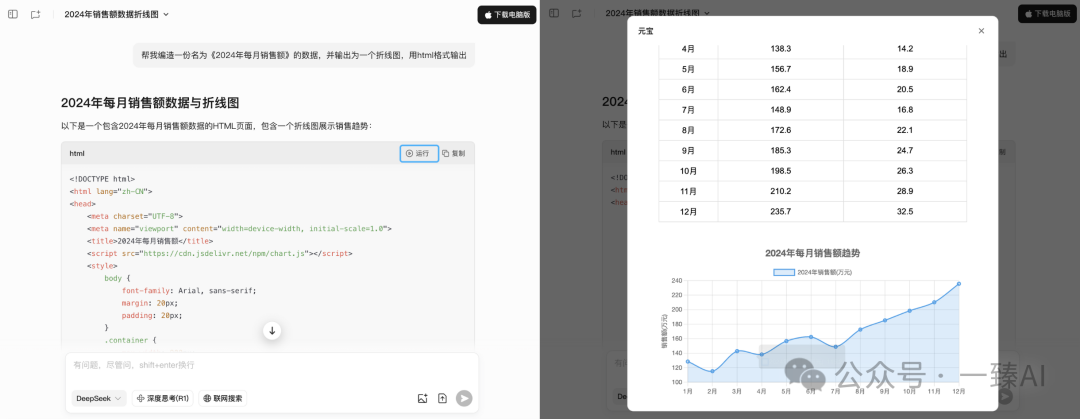The image size is (1080, 419).
Task: Click the 2024年每月销售额趋势 chart title
Action: (812, 253)
